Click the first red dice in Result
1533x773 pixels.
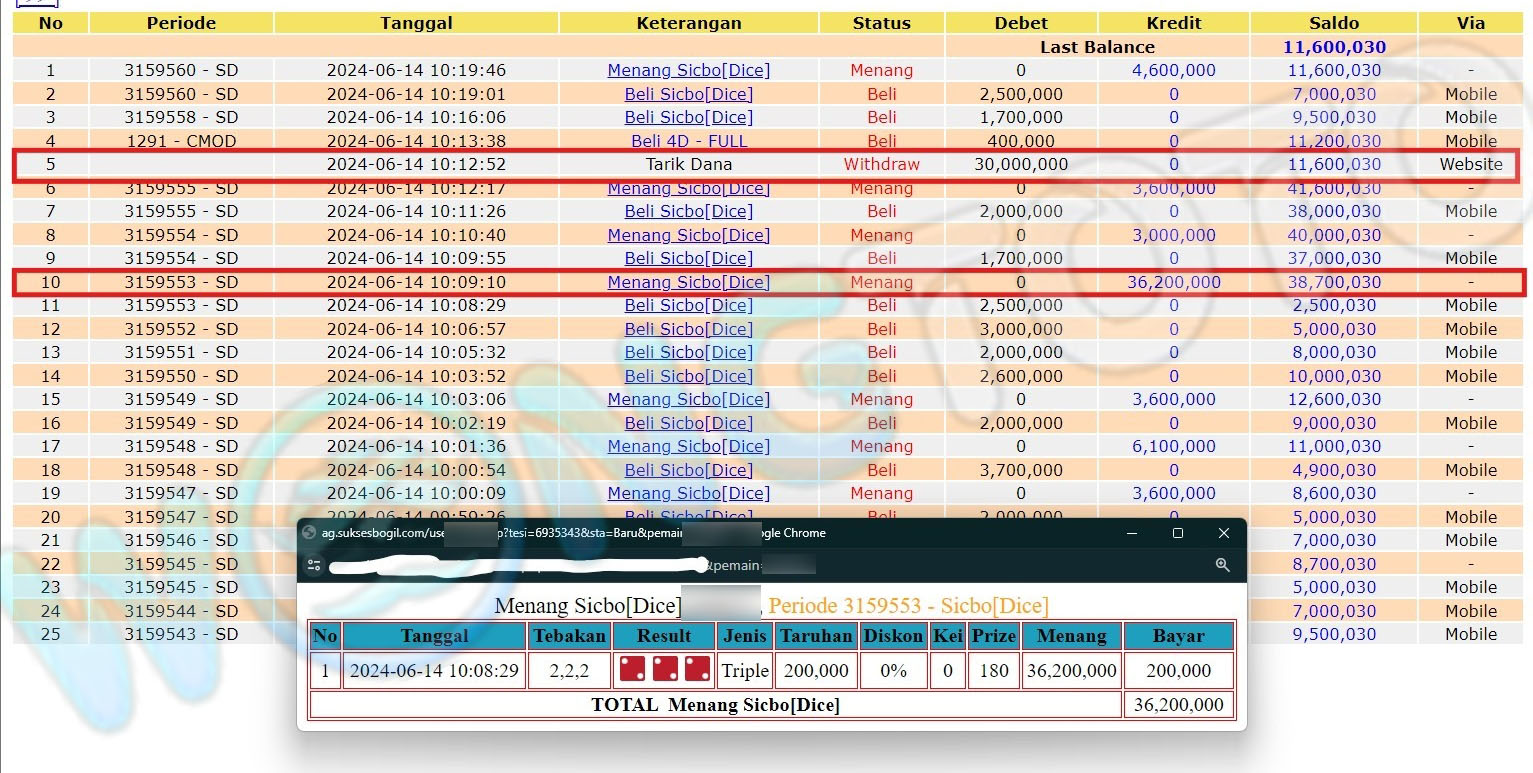tap(632, 669)
